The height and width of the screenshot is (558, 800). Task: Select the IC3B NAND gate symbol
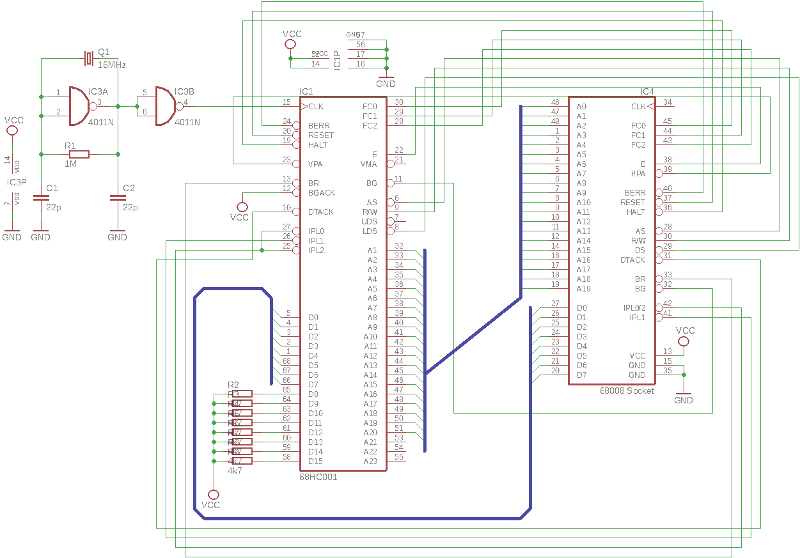tap(168, 106)
